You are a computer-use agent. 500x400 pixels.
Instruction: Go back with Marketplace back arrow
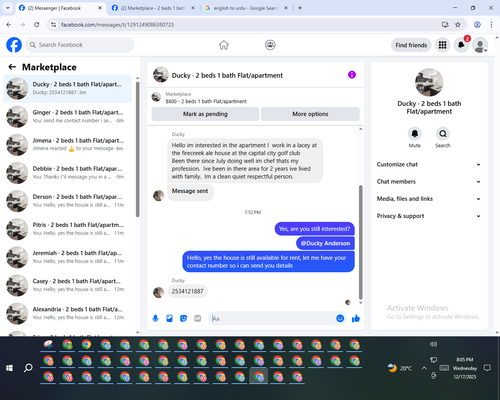coord(12,67)
